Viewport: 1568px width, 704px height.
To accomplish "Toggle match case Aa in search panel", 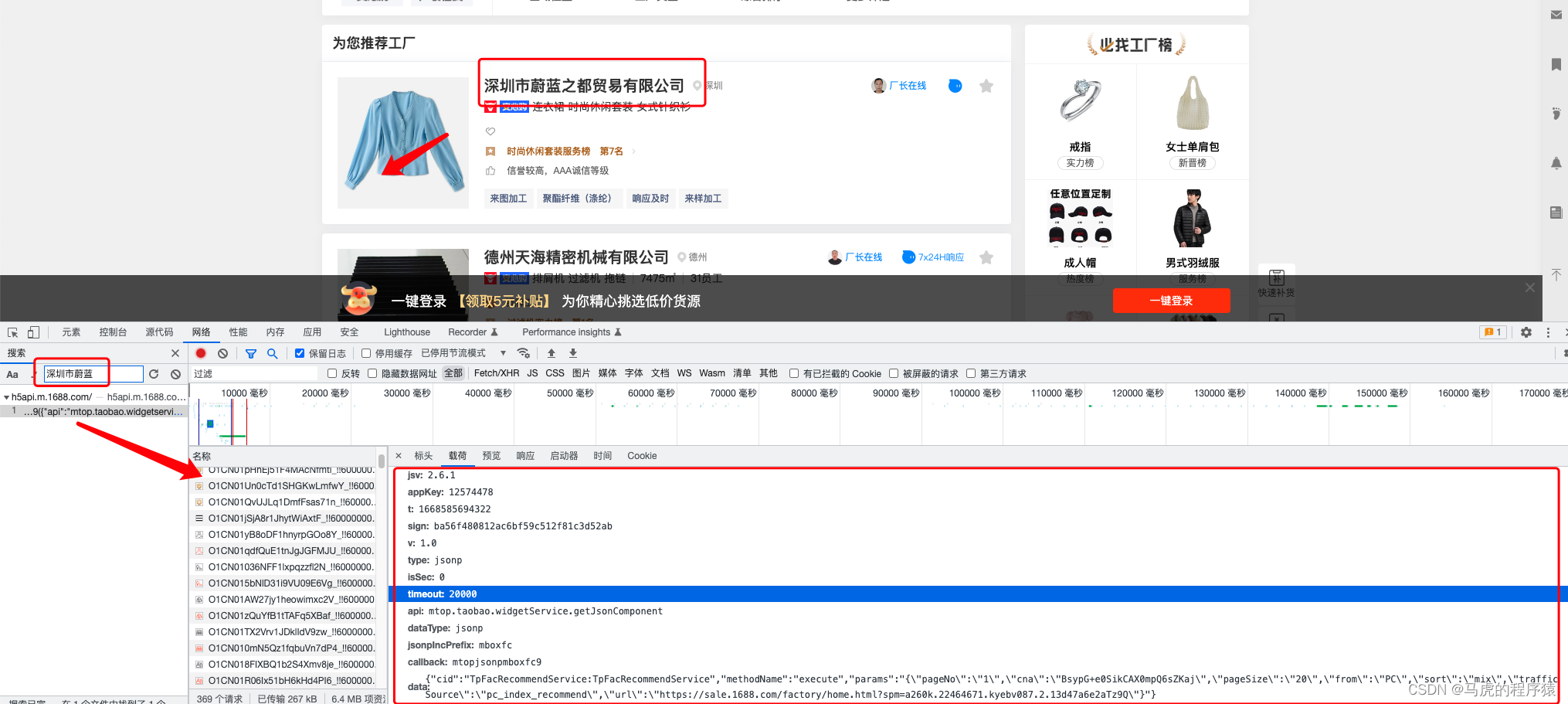I will pos(12,374).
